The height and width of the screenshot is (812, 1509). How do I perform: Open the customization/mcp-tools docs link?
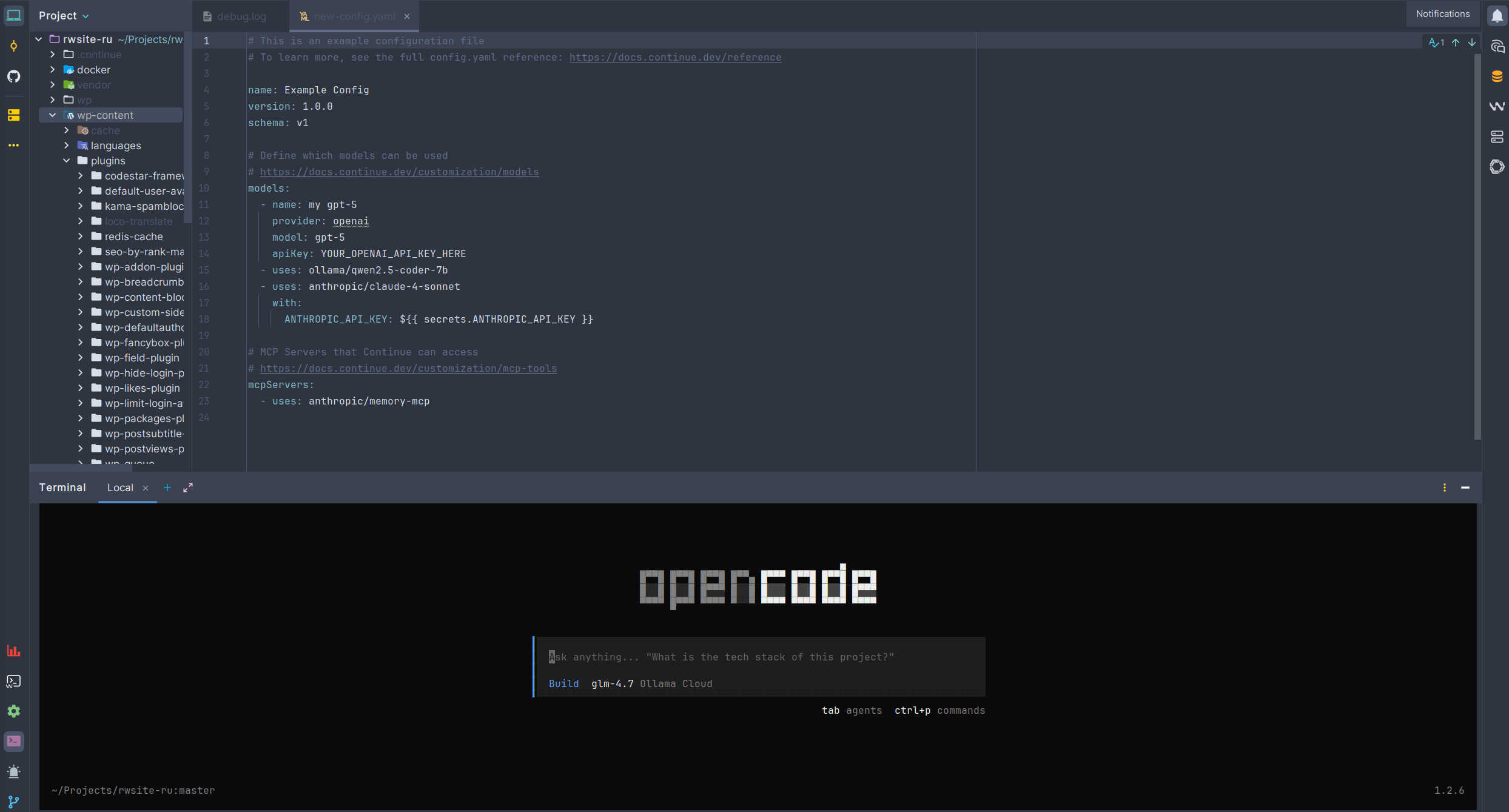(408, 369)
